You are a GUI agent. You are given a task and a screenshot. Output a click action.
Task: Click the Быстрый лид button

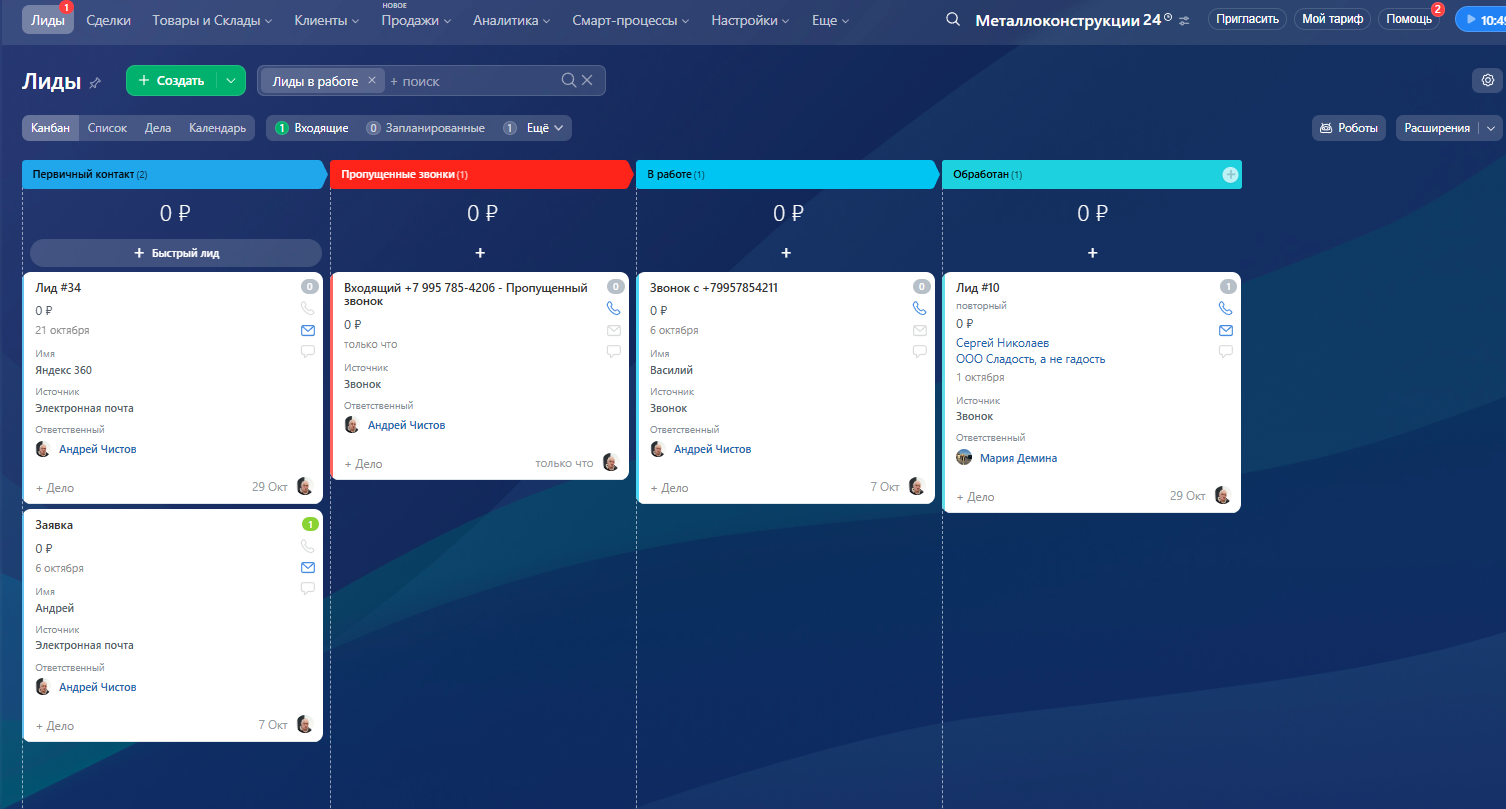tap(176, 253)
